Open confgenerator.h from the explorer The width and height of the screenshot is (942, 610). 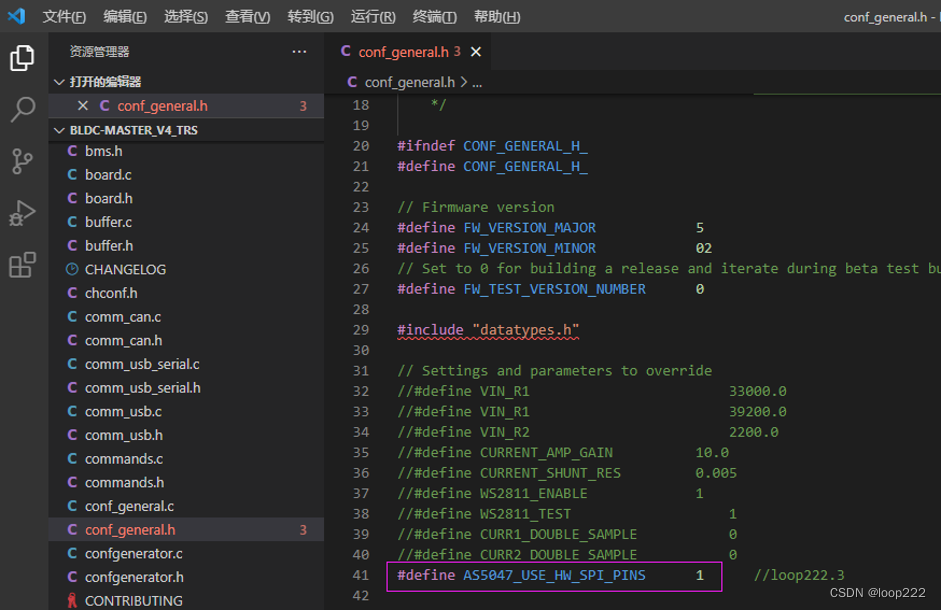pyautogui.click(x=134, y=577)
